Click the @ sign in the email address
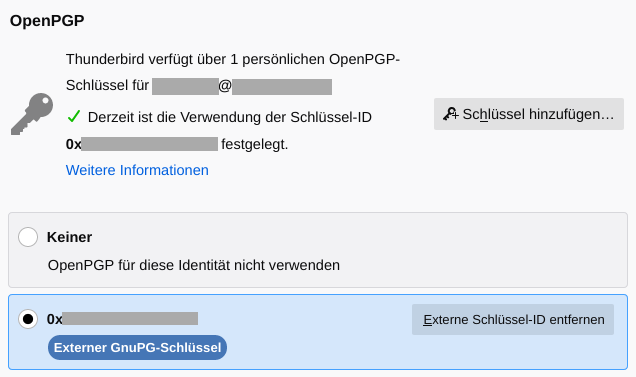 (x=225, y=86)
